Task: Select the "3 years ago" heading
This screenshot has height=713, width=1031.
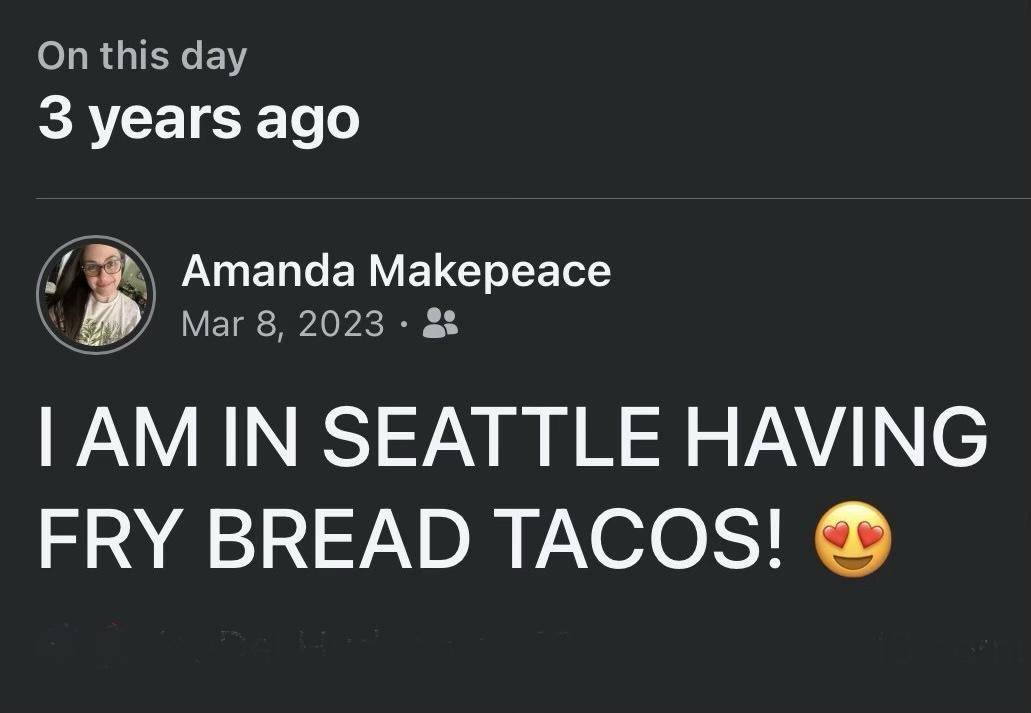Action: 198,119
